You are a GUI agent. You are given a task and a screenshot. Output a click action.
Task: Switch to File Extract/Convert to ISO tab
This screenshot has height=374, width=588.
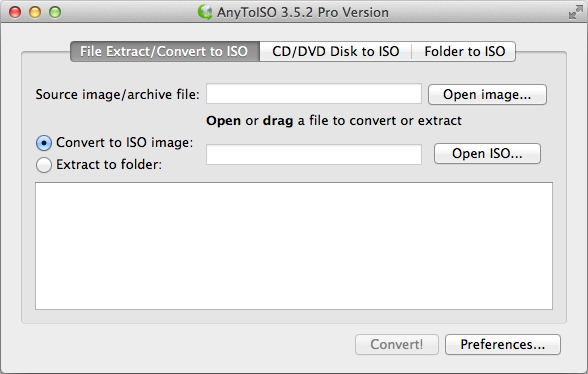pyautogui.click(x=165, y=51)
